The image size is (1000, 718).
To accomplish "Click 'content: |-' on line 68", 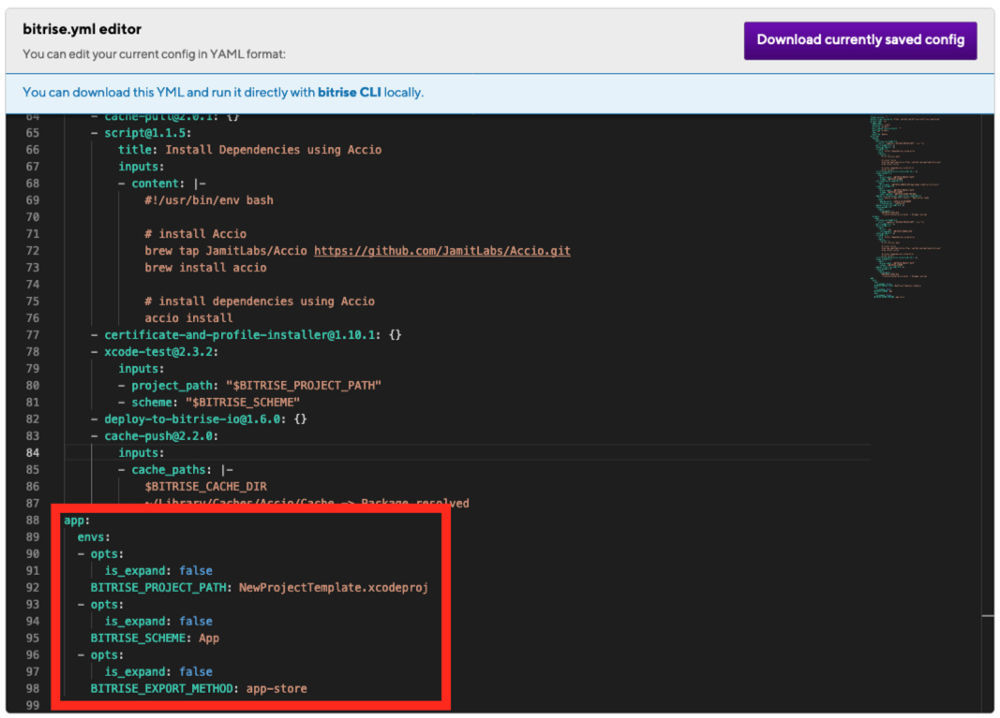I will 168,184.
